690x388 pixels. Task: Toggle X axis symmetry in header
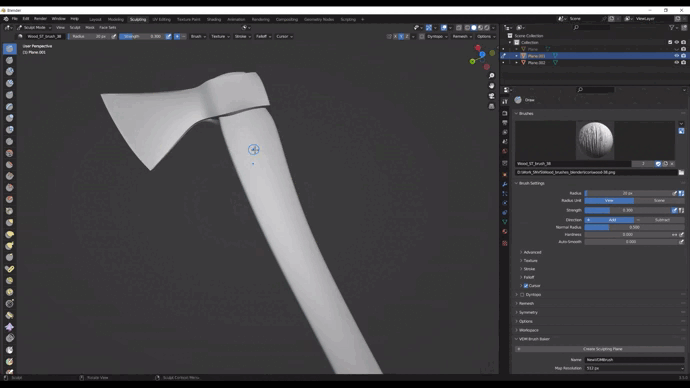click(x=395, y=37)
